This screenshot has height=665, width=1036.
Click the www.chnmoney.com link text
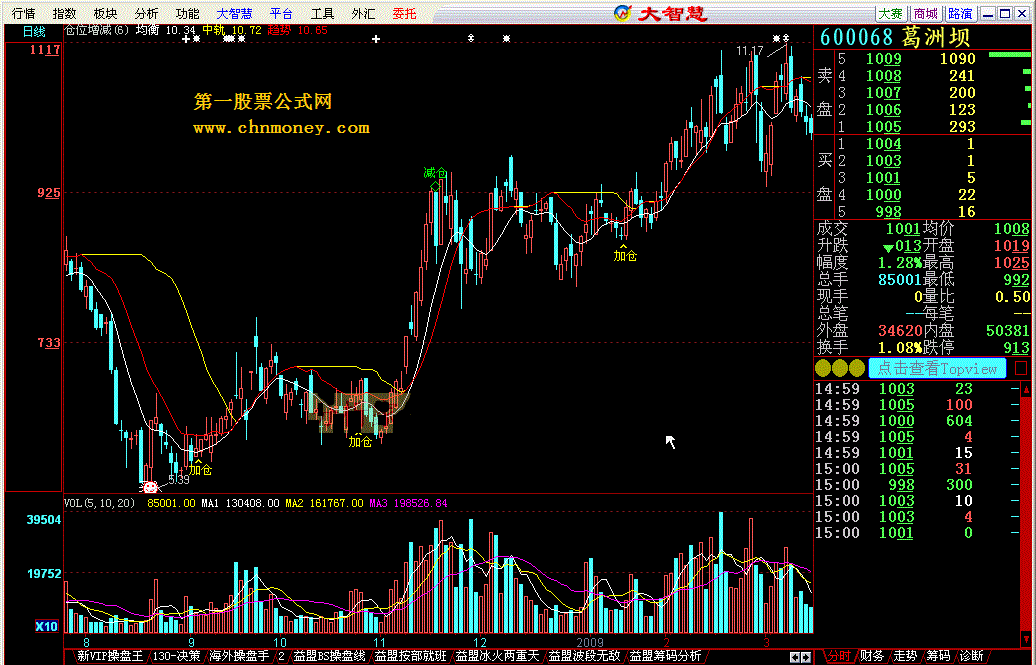pyautogui.click(x=281, y=128)
